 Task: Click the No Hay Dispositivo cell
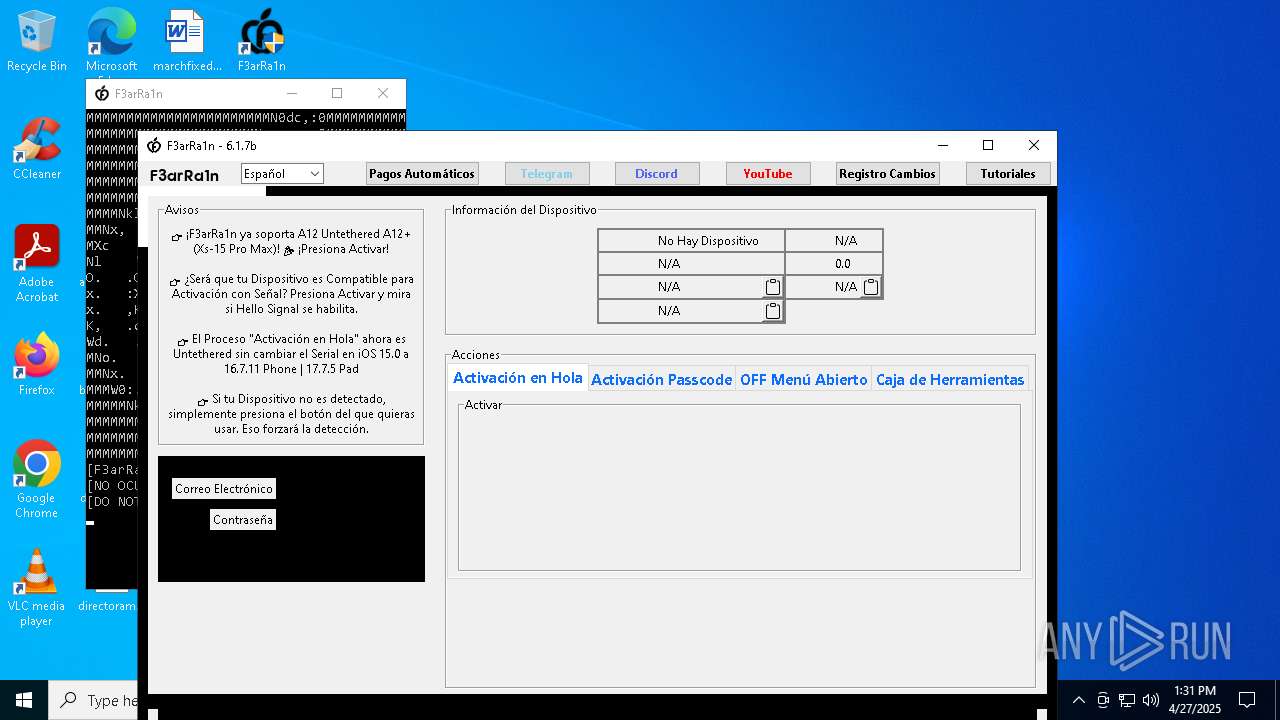(x=691, y=241)
